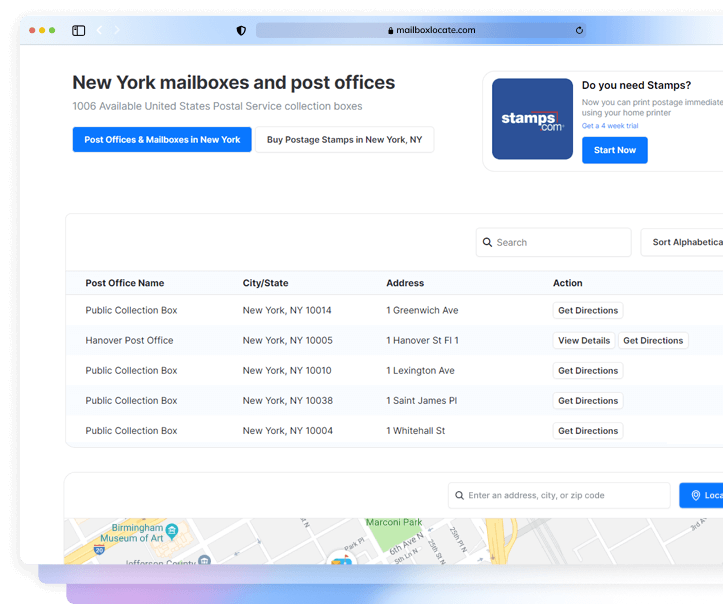Click the browser back arrow

(100, 31)
